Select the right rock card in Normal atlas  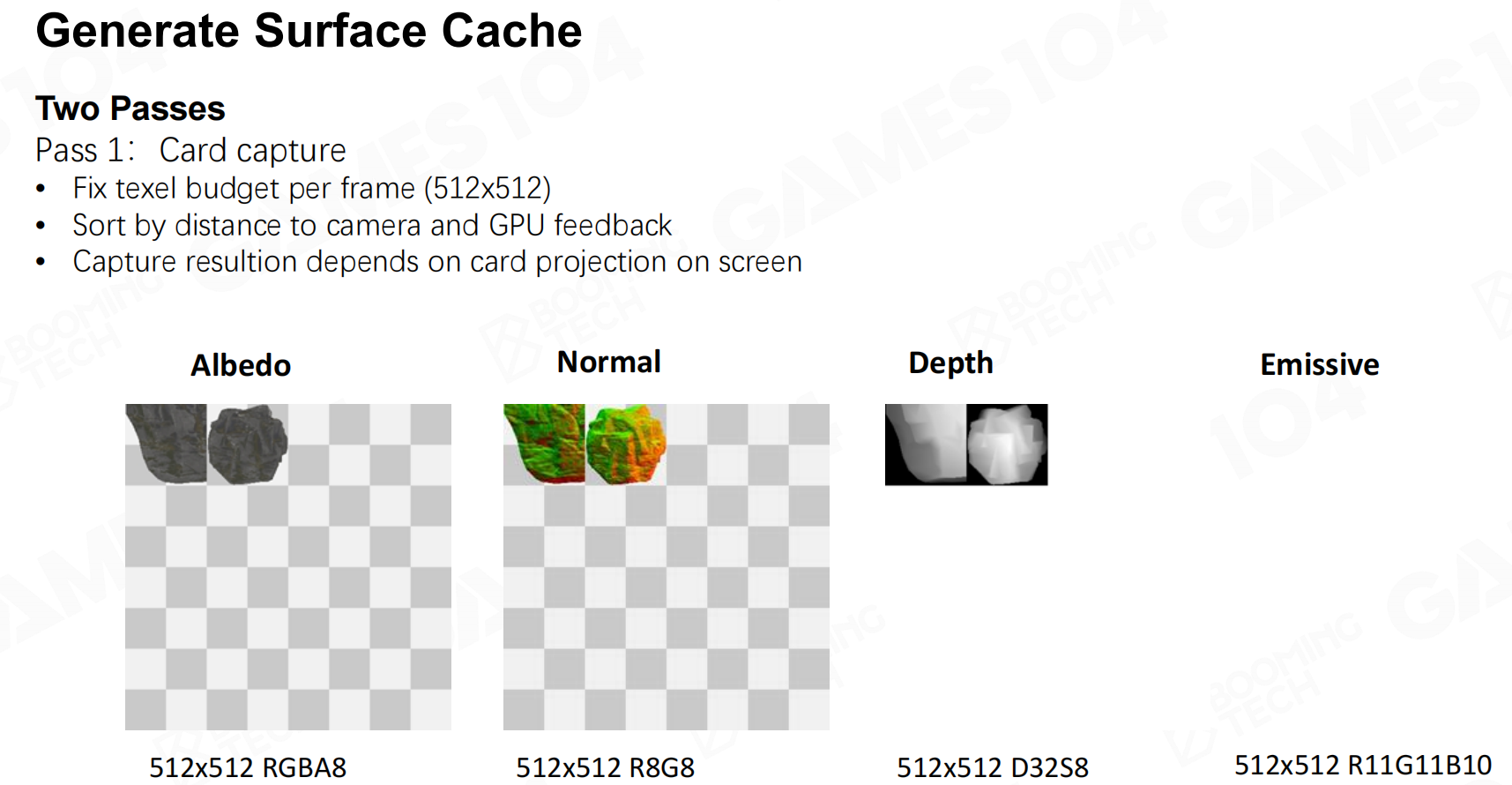click(x=625, y=444)
